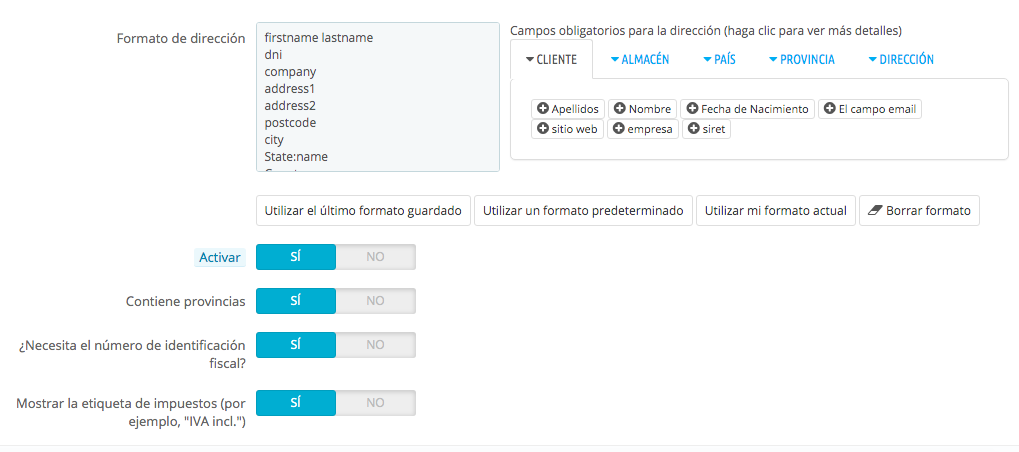The width and height of the screenshot is (1019, 452).
Task: Select the CLIENTE tab
Action: [x=551, y=60]
